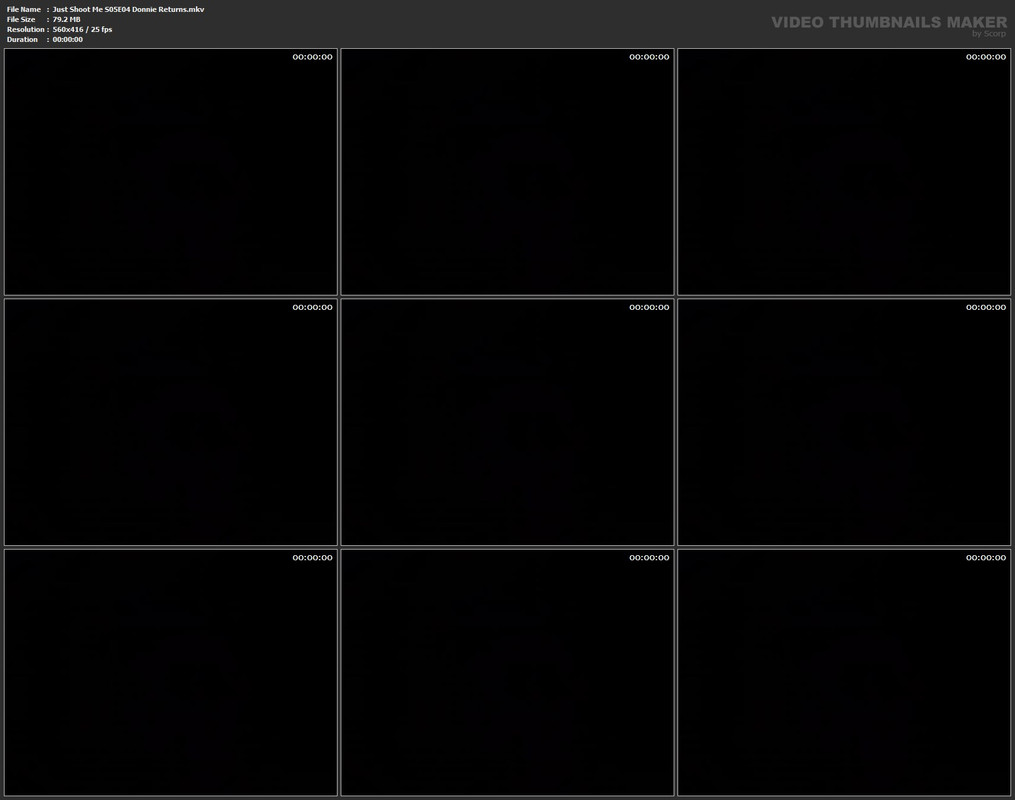
Task: Click the 'Duration' label in header
Action: click(x=23, y=39)
